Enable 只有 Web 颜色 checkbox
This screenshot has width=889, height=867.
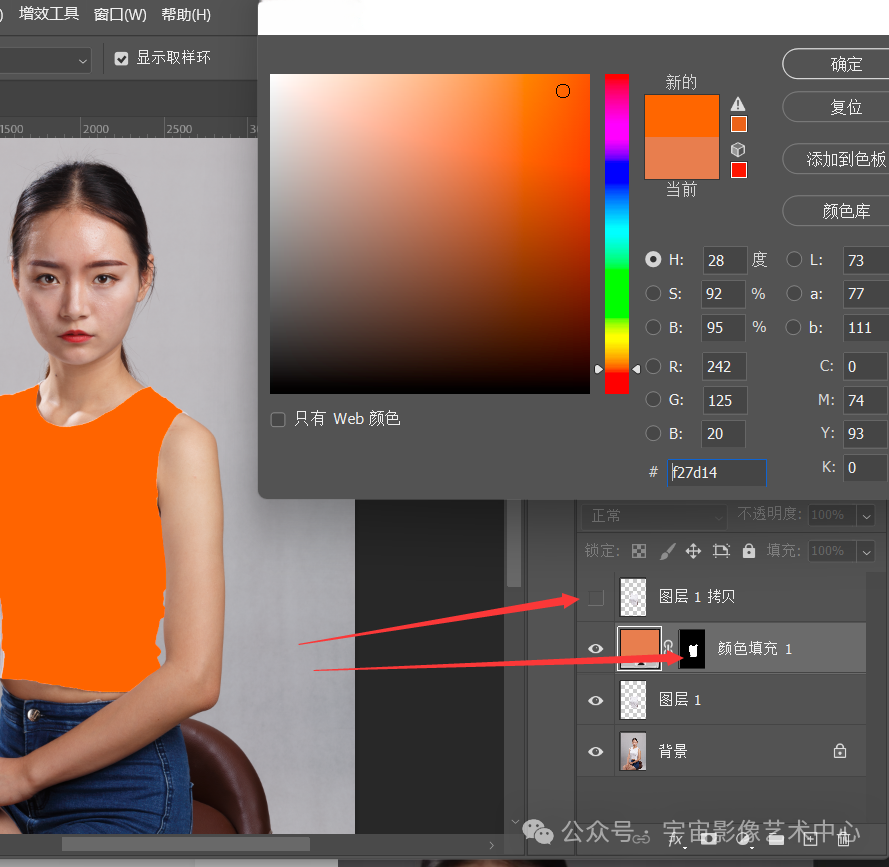pyautogui.click(x=278, y=420)
